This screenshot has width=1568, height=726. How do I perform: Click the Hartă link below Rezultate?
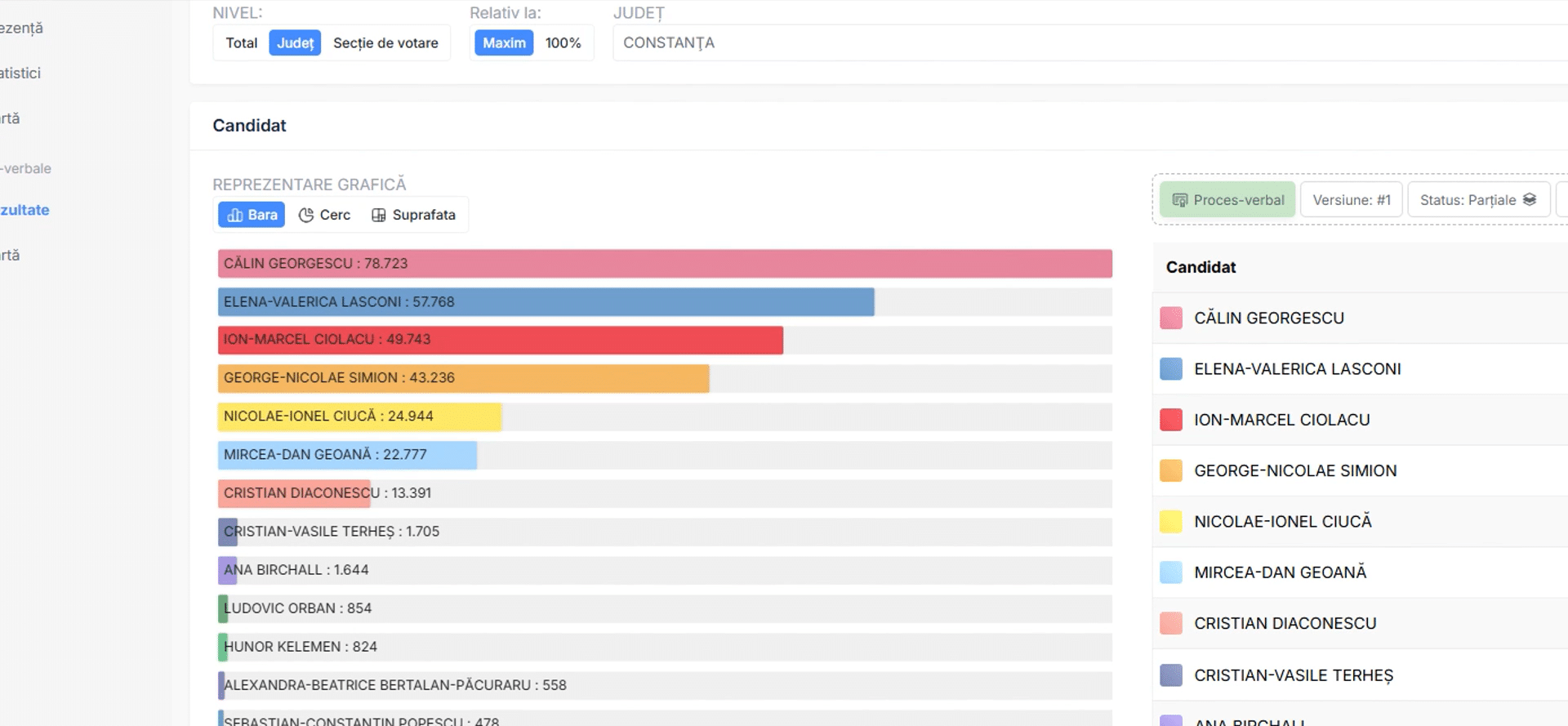coord(10,255)
